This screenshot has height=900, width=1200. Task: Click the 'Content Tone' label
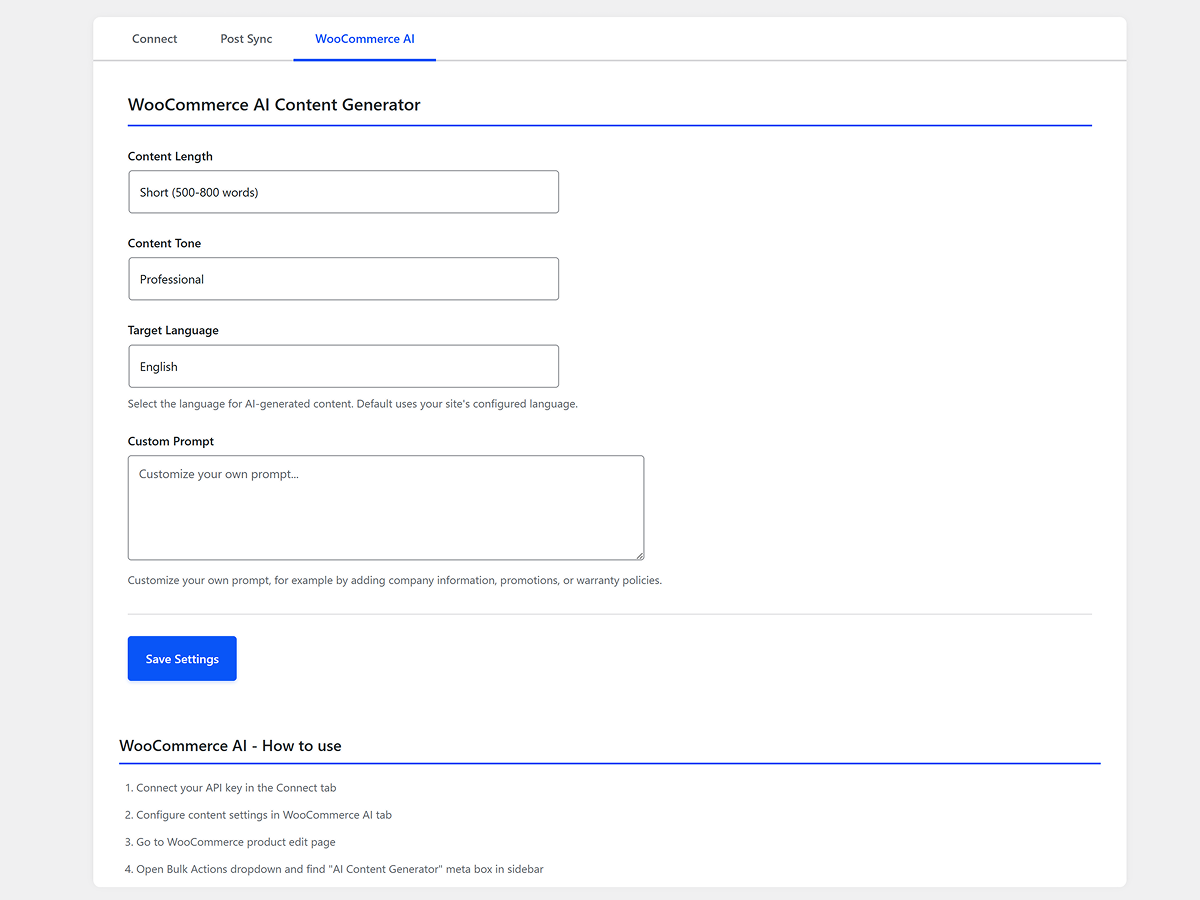point(164,243)
